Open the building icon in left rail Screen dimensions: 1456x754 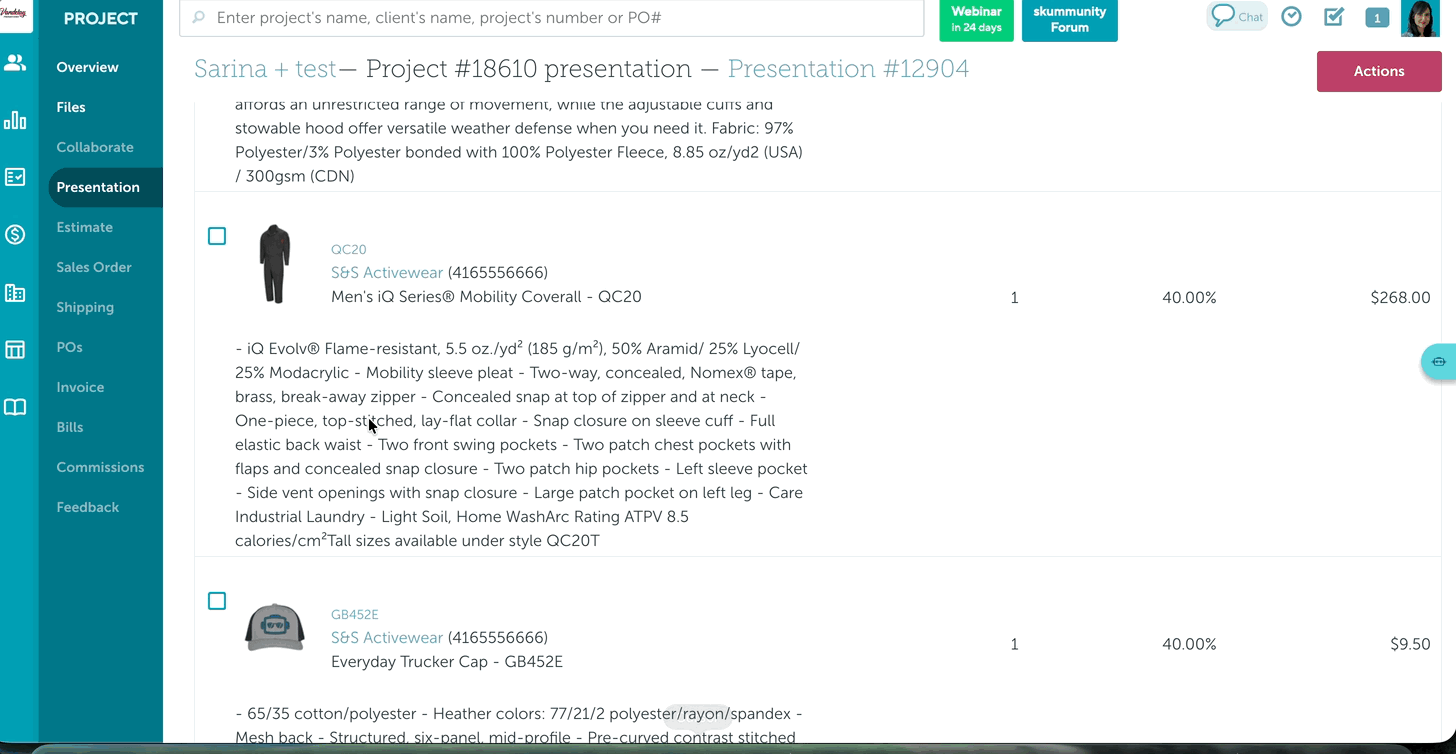(x=15, y=293)
